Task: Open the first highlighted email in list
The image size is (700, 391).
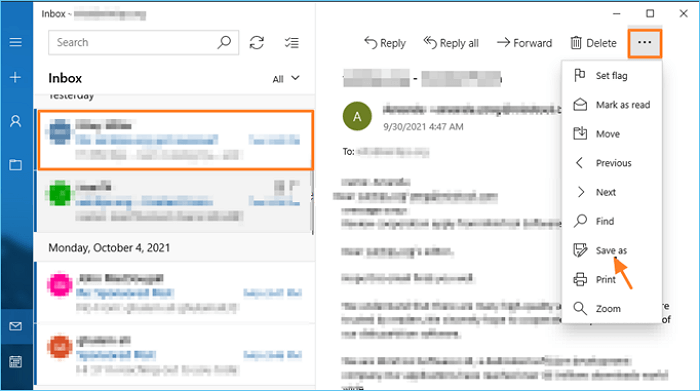Action: pos(176,140)
